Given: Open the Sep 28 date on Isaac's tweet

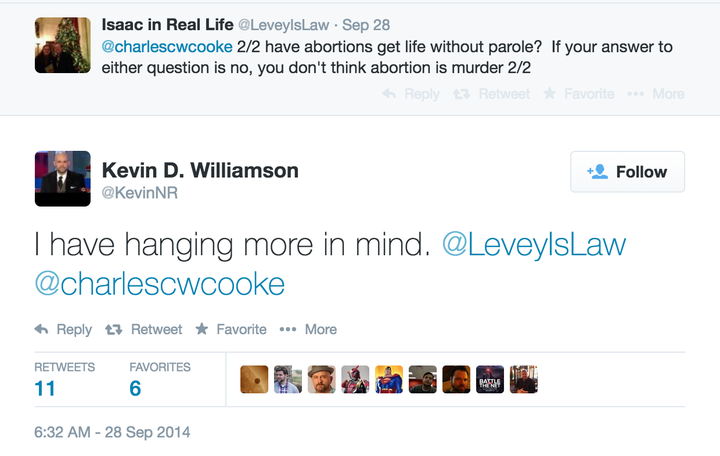Looking at the screenshot, I should [366, 25].
